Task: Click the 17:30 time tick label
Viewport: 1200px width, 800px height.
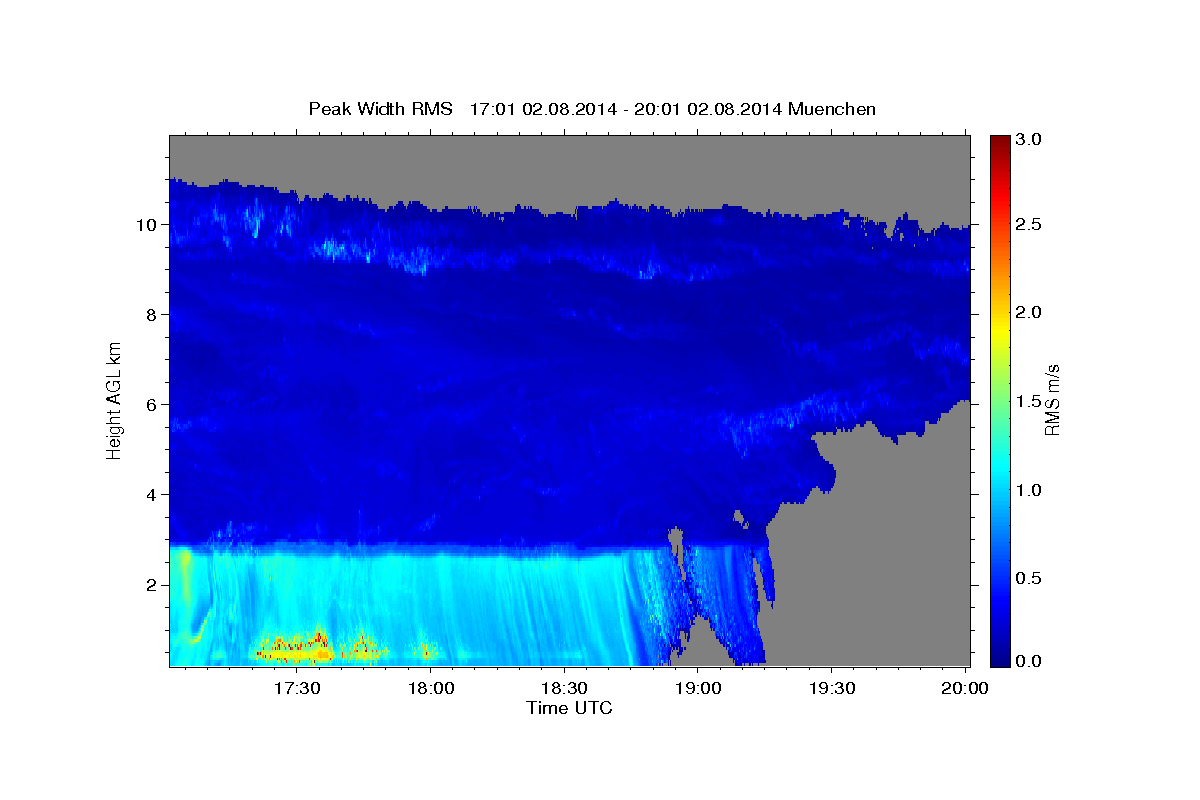Action: coord(297,689)
